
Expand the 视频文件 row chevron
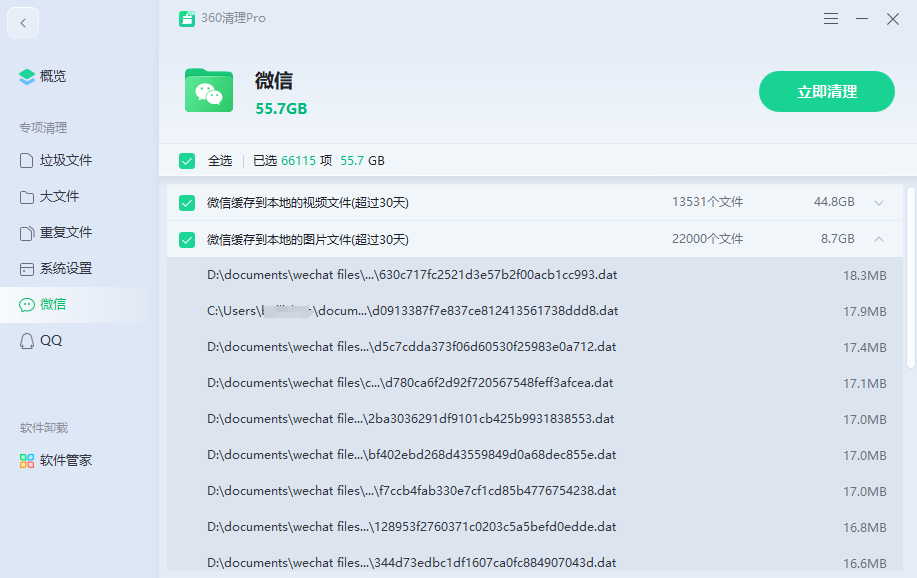[878, 203]
